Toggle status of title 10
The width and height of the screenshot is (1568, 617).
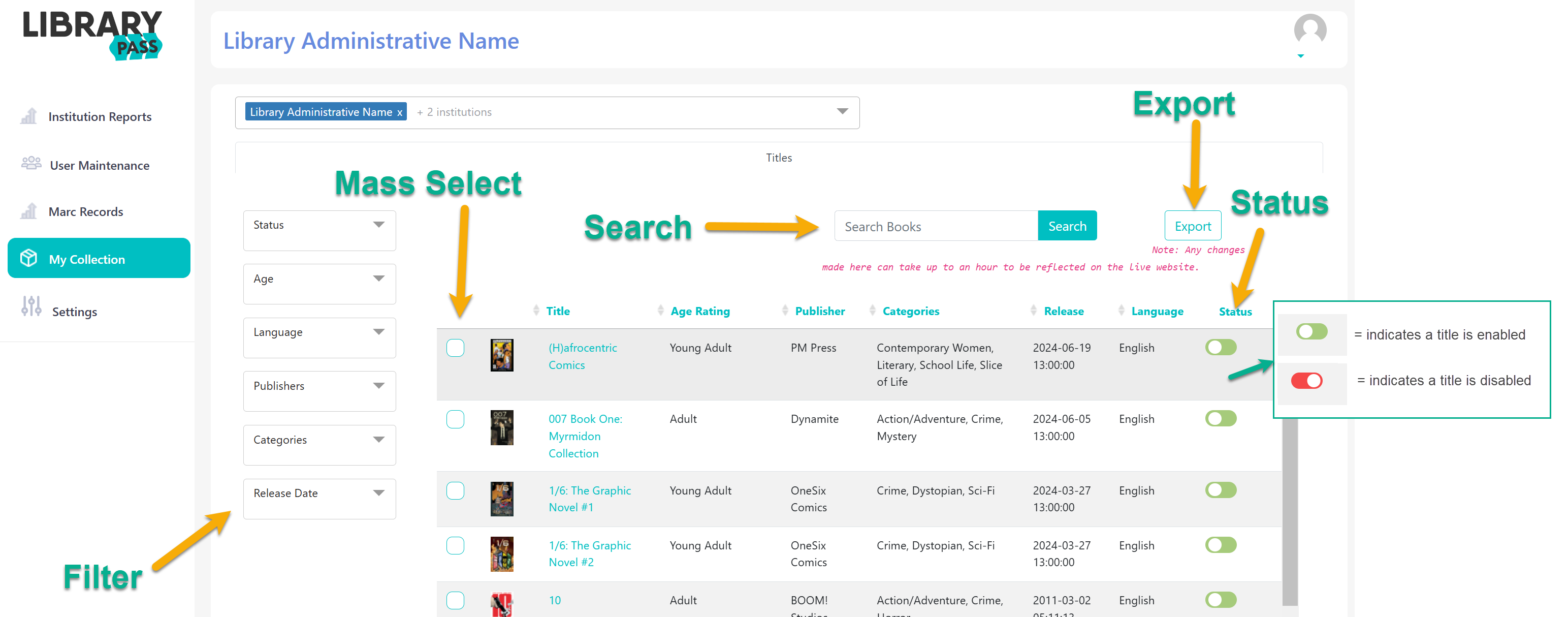pyautogui.click(x=1221, y=599)
